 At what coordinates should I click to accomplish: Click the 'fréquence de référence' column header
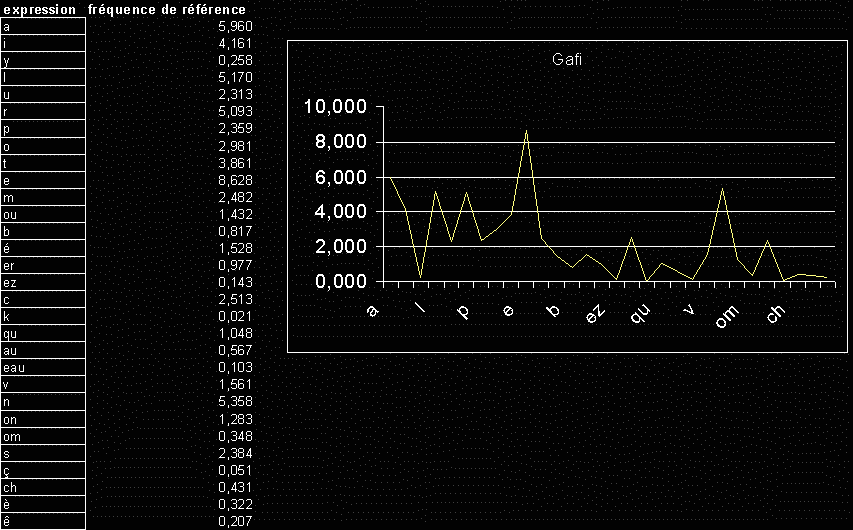tap(167, 9)
